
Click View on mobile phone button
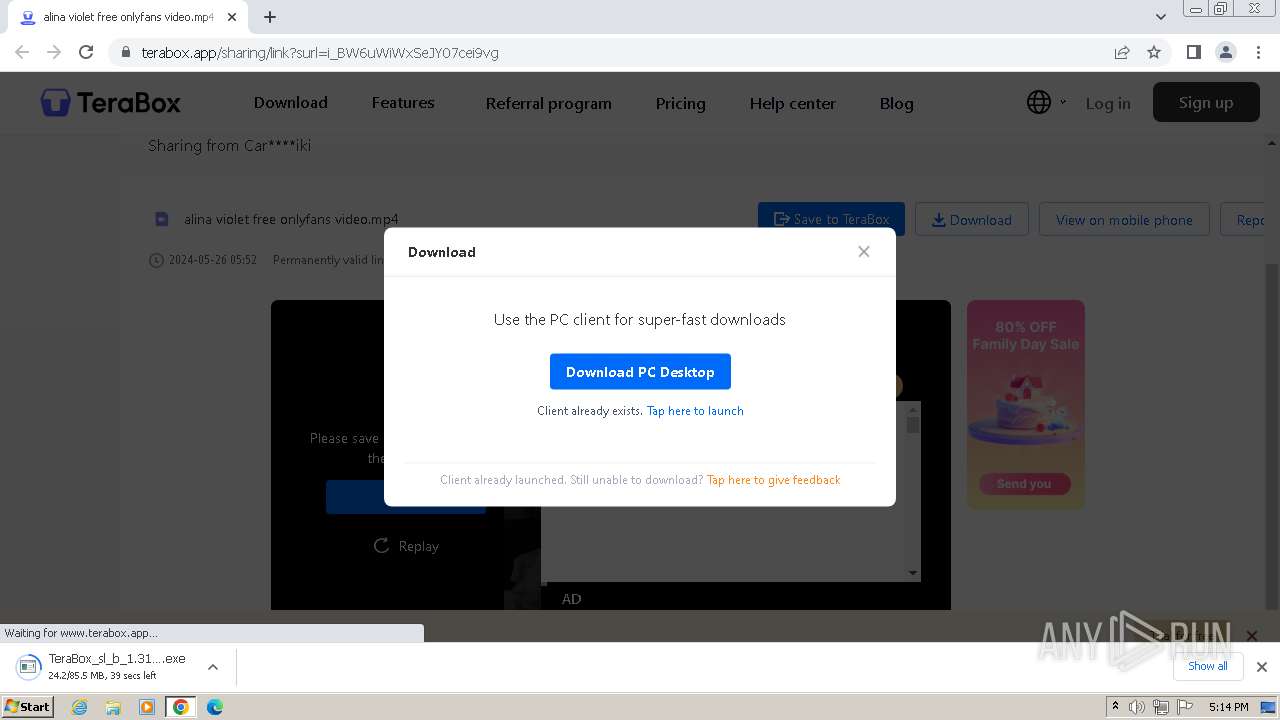pos(1124,219)
